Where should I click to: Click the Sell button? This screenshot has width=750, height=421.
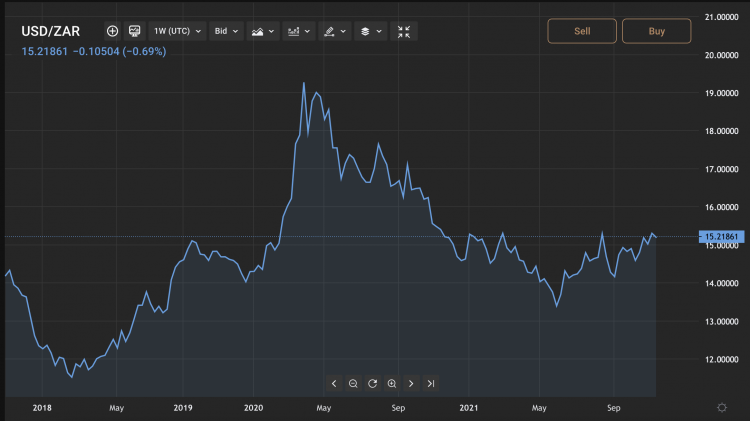point(582,31)
